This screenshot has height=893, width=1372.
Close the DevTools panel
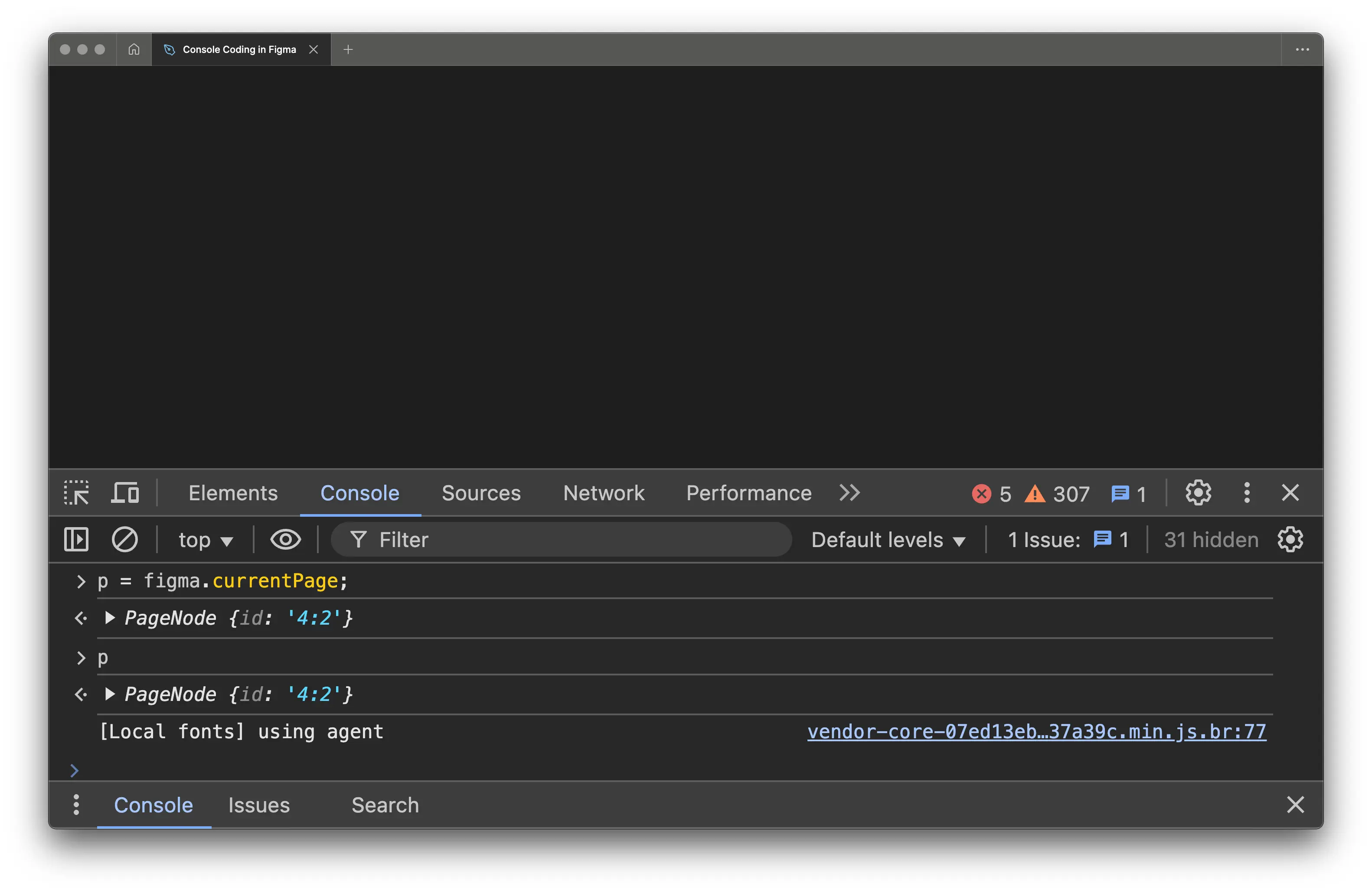click(1290, 493)
